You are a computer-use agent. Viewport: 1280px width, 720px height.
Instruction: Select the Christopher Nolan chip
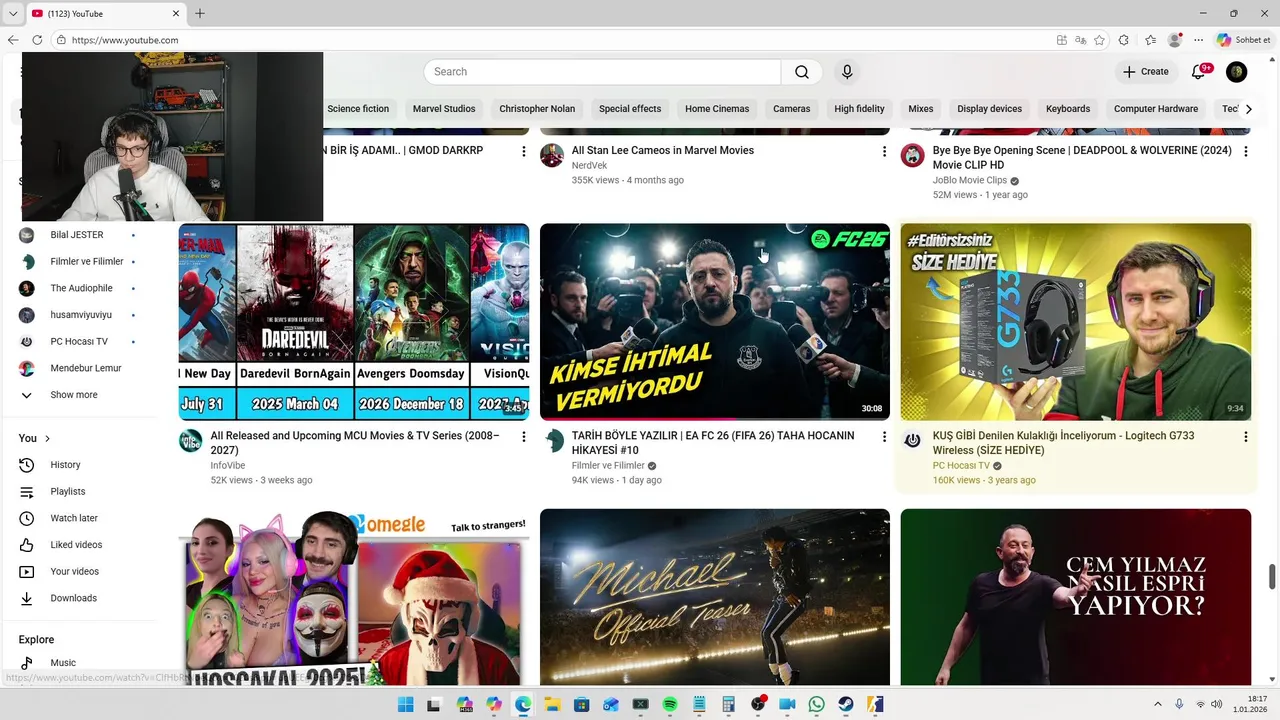click(537, 109)
